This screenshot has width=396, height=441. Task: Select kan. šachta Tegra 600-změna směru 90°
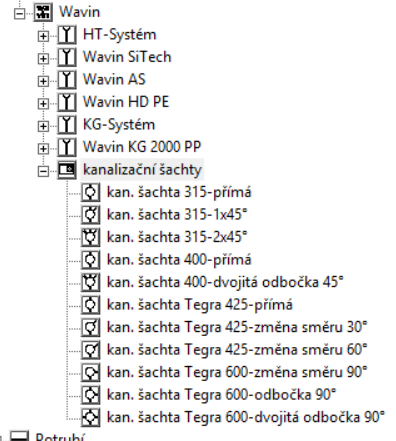click(237, 372)
